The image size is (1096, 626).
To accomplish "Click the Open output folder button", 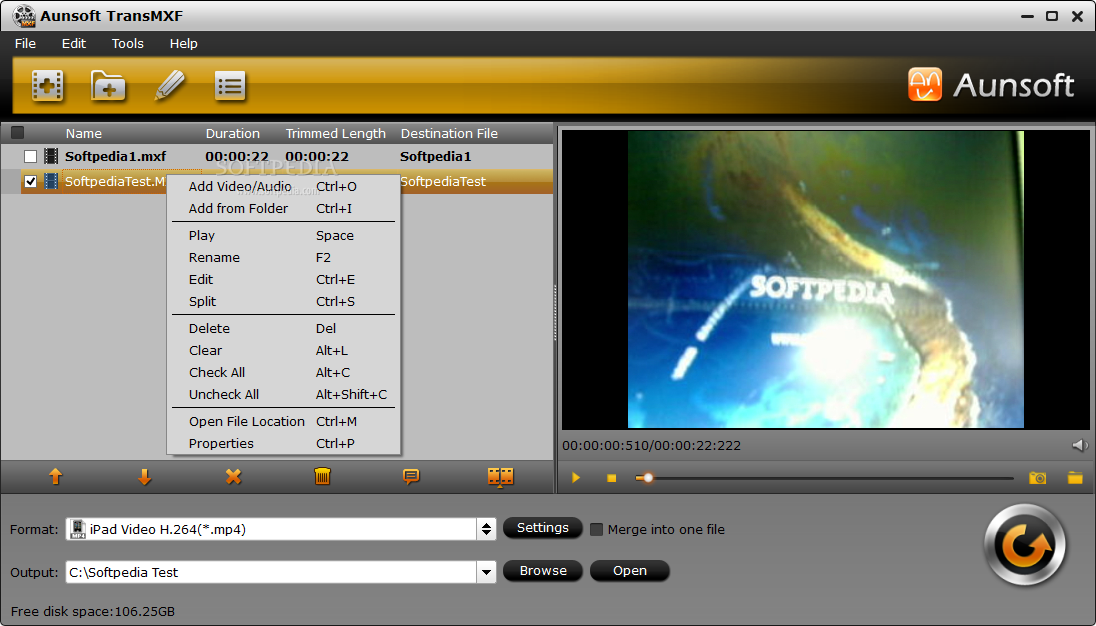I will coord(630,571).
